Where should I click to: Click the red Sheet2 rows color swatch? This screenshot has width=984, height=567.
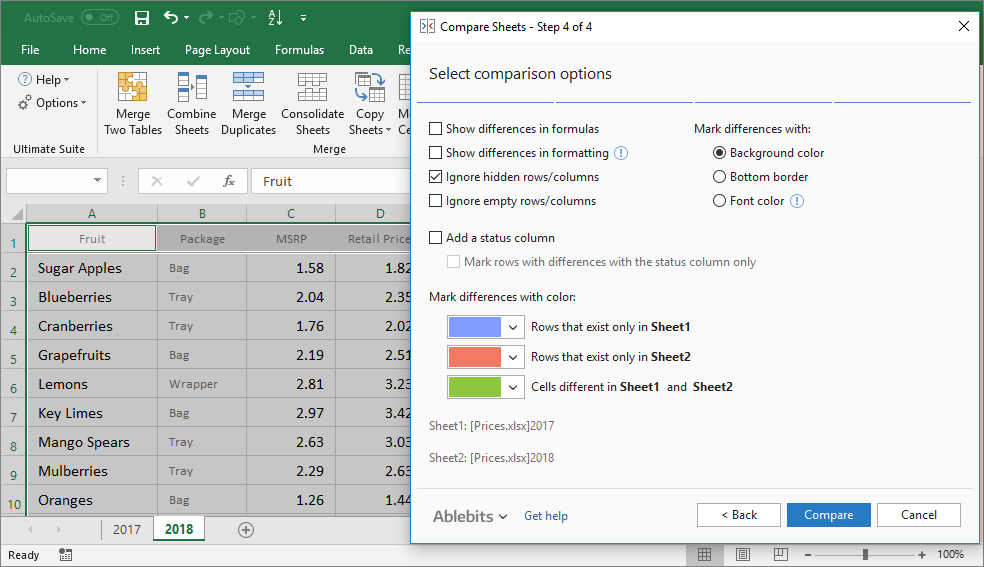pyautogui.click(x=474, y=357)
